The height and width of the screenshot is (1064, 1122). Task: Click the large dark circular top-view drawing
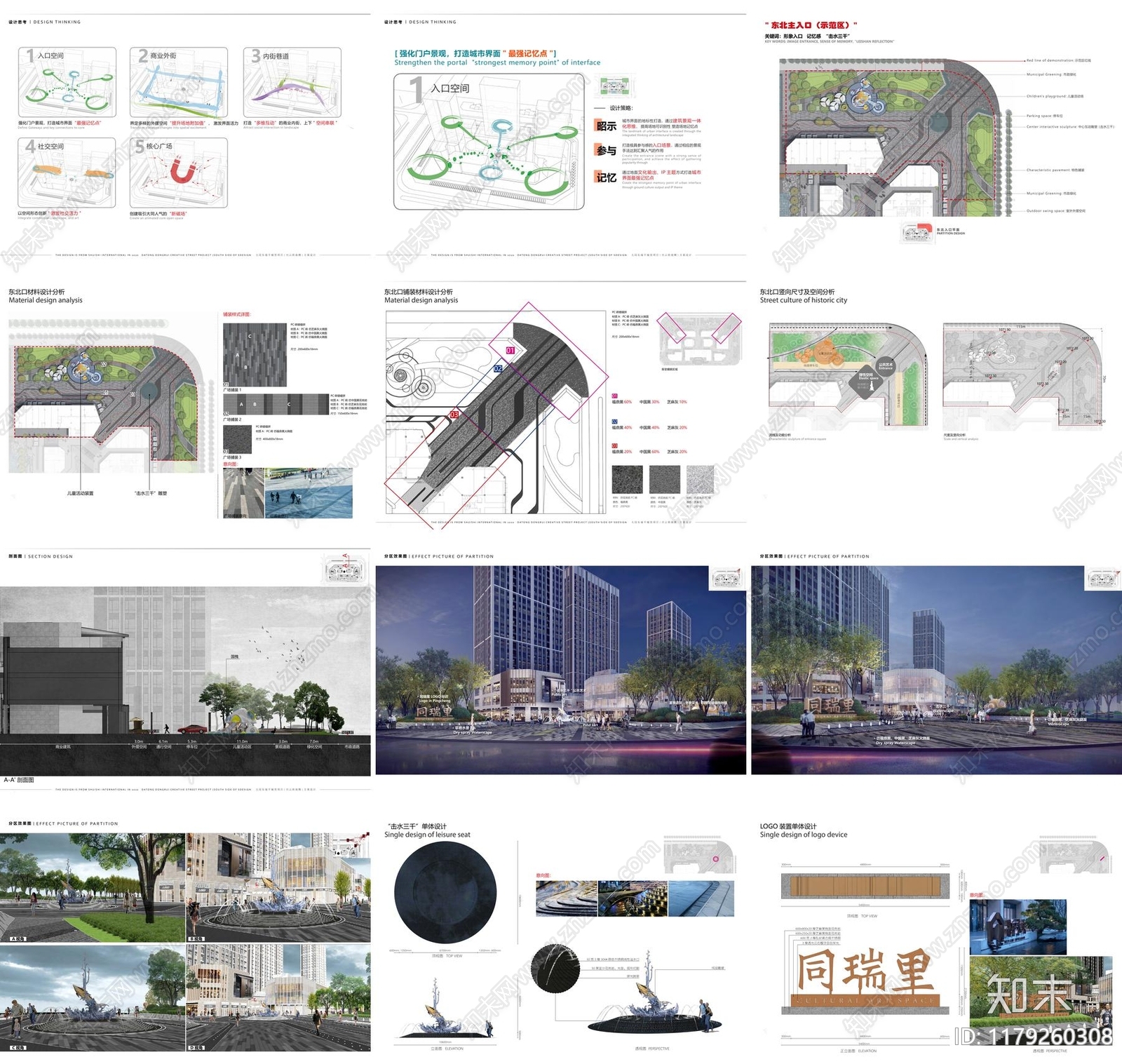click(x=445, y=893)
